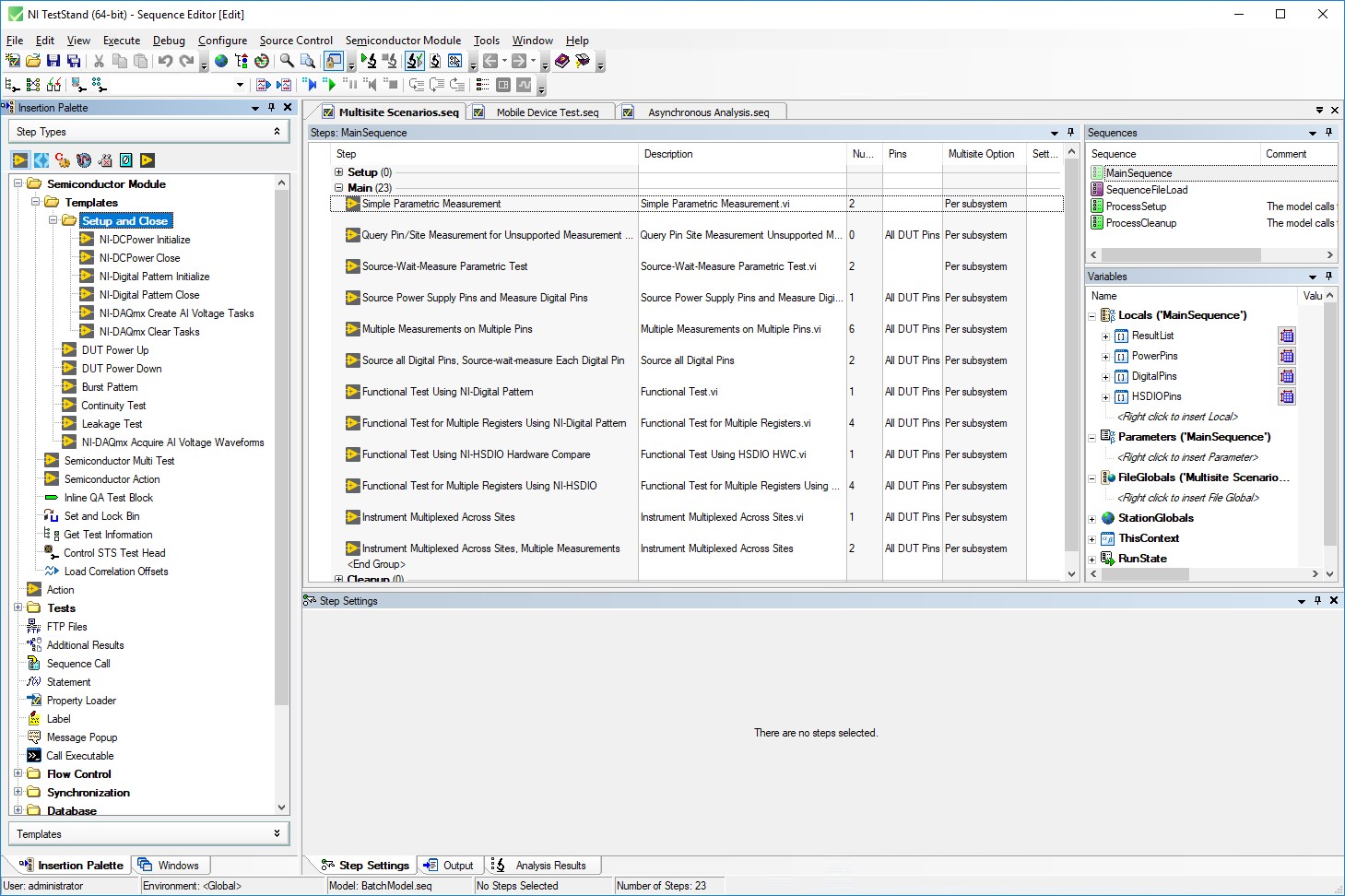
Task: Click the Undo toolbar icon
Action: [166, 61]
